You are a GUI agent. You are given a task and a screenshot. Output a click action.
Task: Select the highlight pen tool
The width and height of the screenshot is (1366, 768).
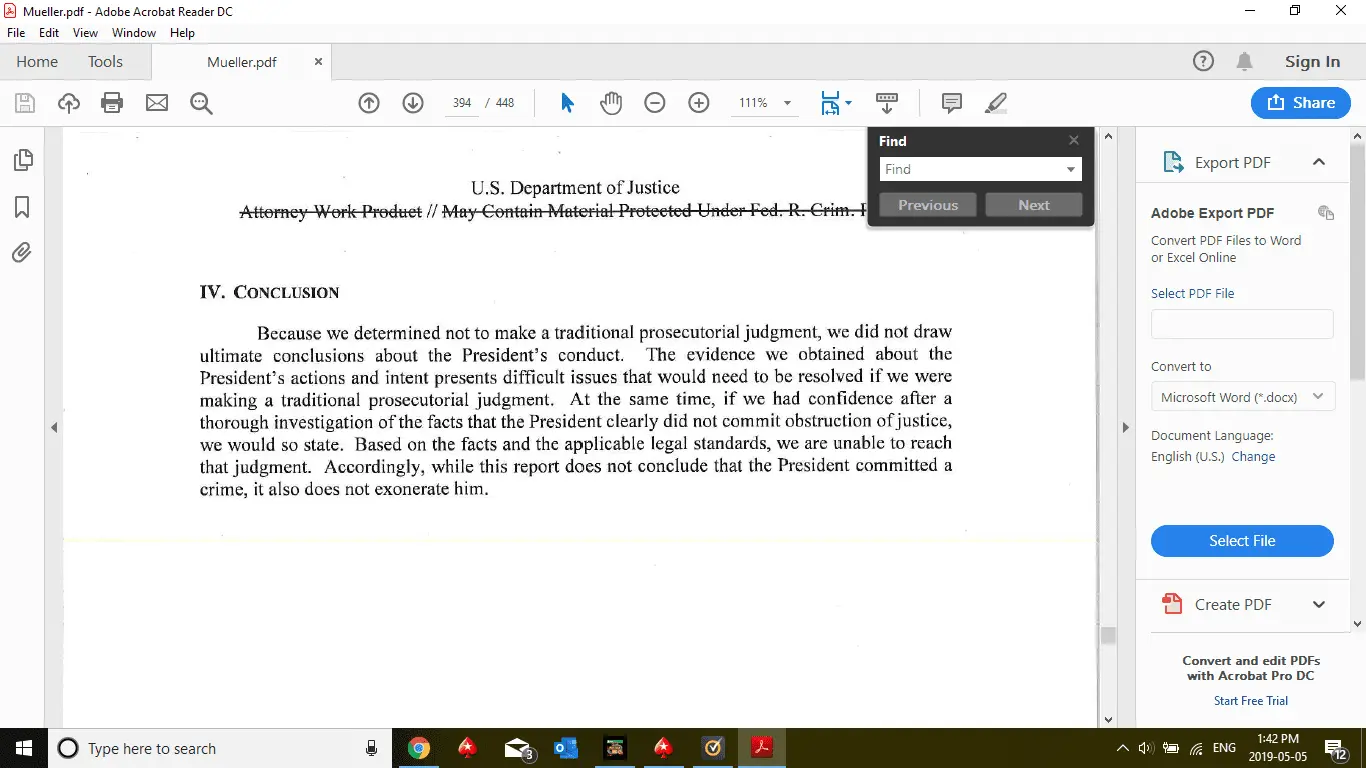(996, 103)
